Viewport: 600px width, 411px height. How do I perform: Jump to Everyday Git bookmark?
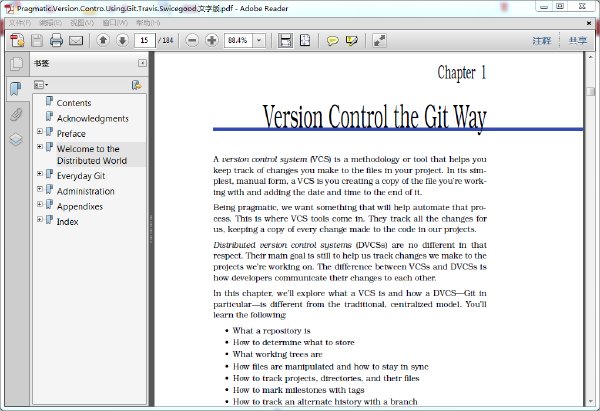coord(81,176)
